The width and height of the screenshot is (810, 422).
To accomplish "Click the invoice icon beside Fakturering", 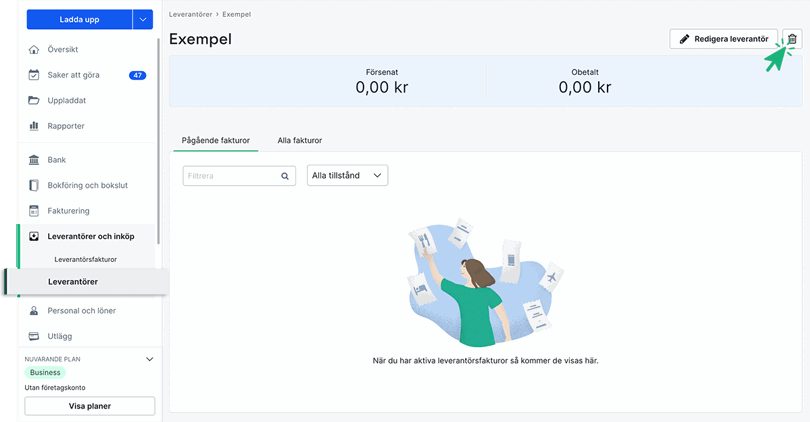I will pyautogui.click(x=34, y=211).
